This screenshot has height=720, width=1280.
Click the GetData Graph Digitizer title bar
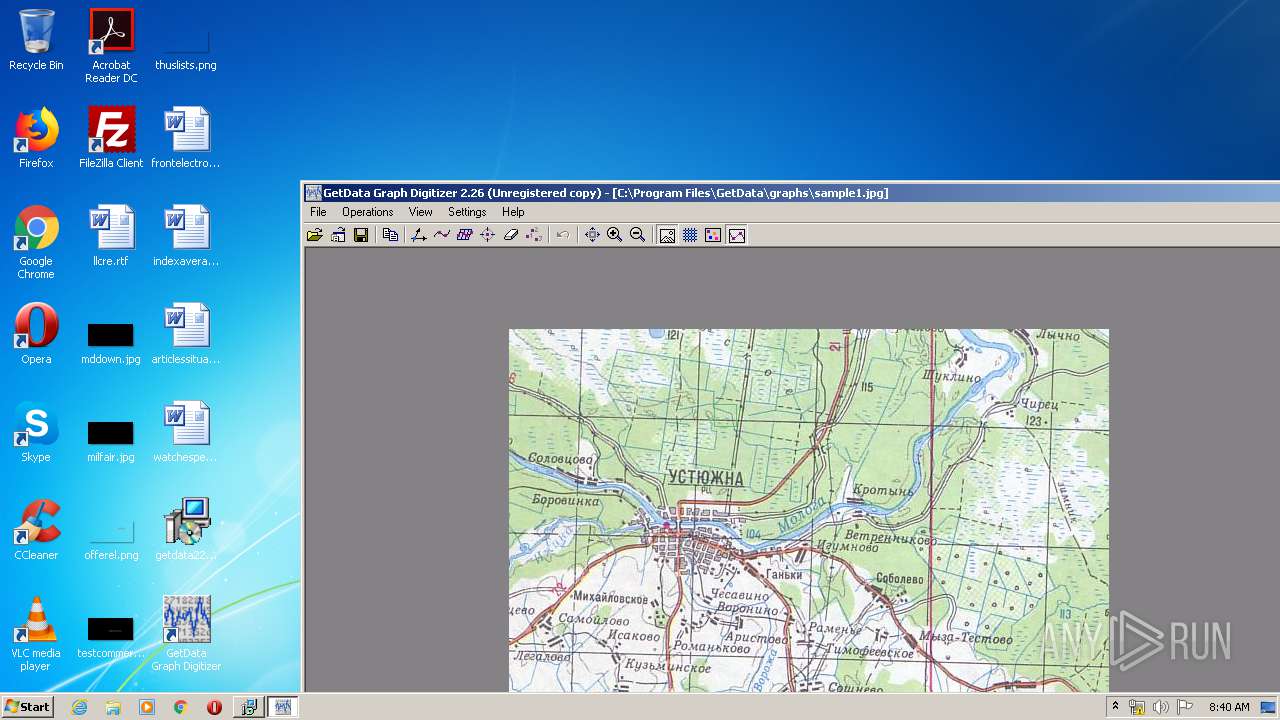point(790,193)
